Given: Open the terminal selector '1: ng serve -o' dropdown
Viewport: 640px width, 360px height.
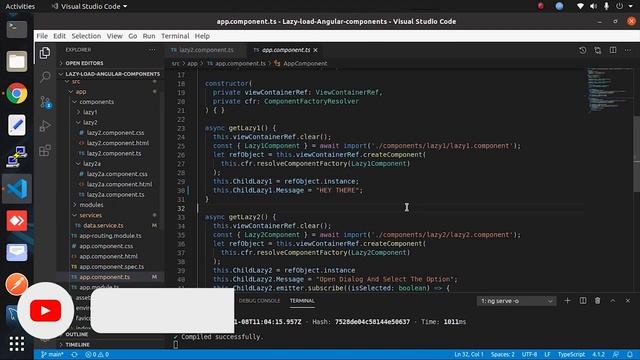Looking at the screenshot, I should coord(516,301).
